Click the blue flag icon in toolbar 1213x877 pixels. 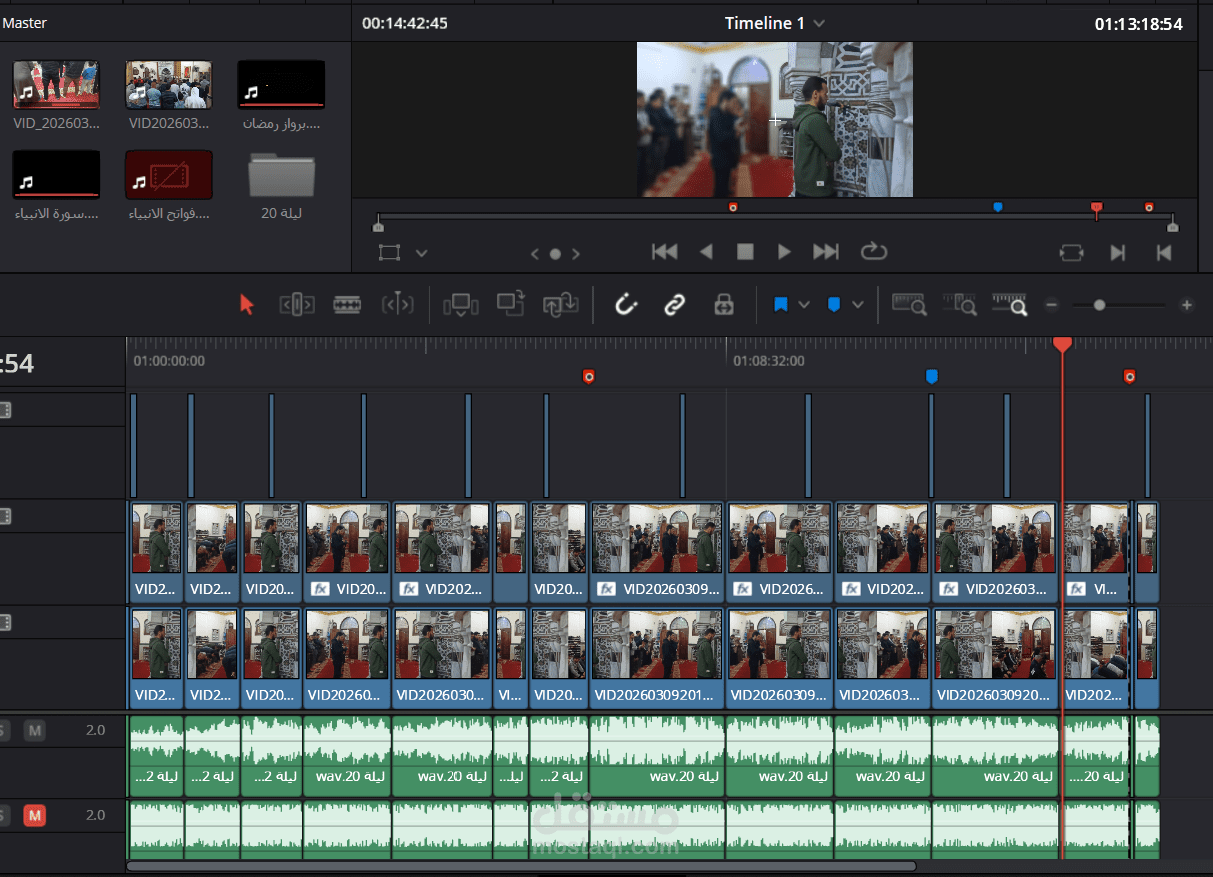tap(781, 305)
